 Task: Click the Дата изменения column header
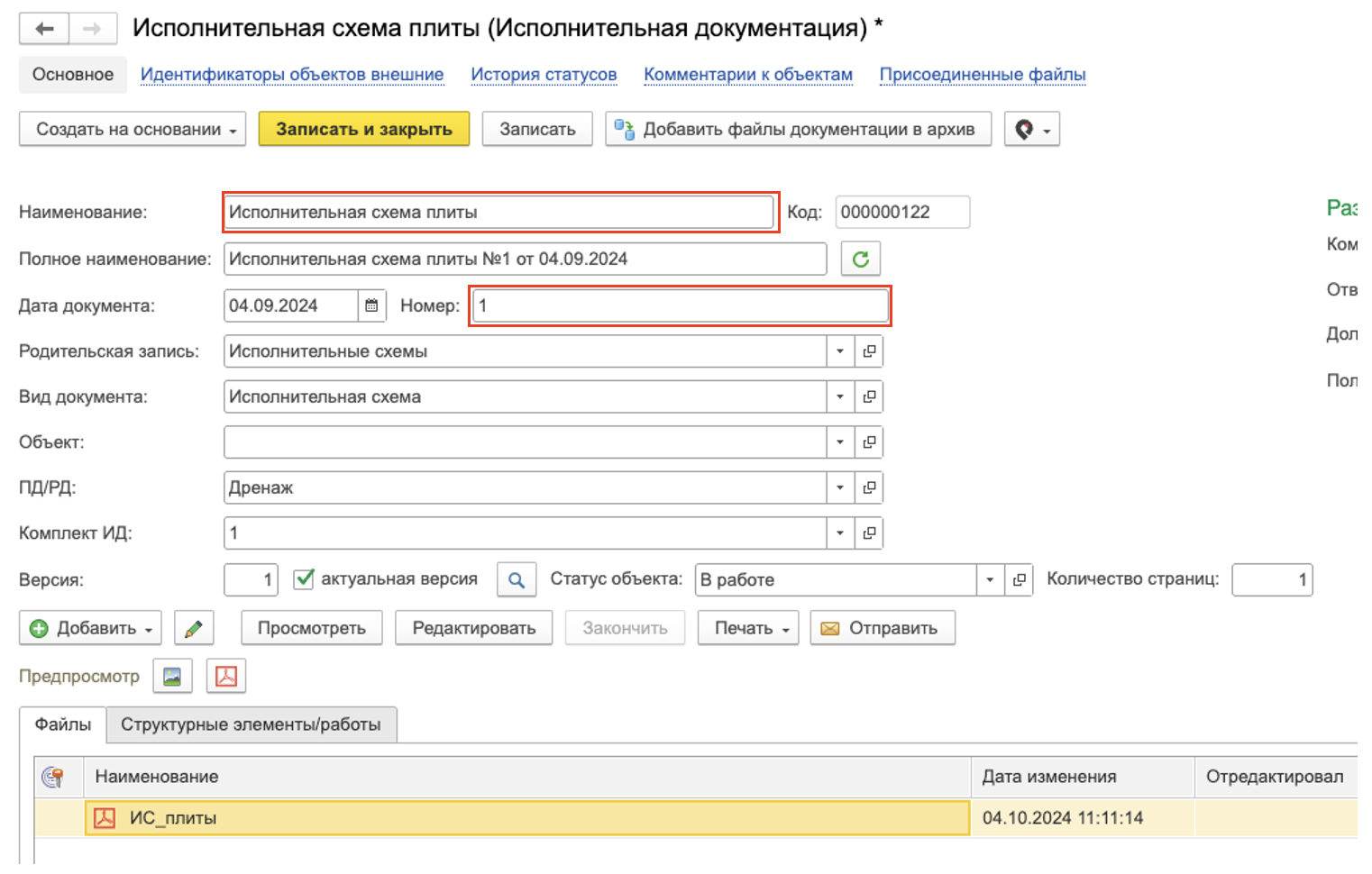tap(1083, 777)
